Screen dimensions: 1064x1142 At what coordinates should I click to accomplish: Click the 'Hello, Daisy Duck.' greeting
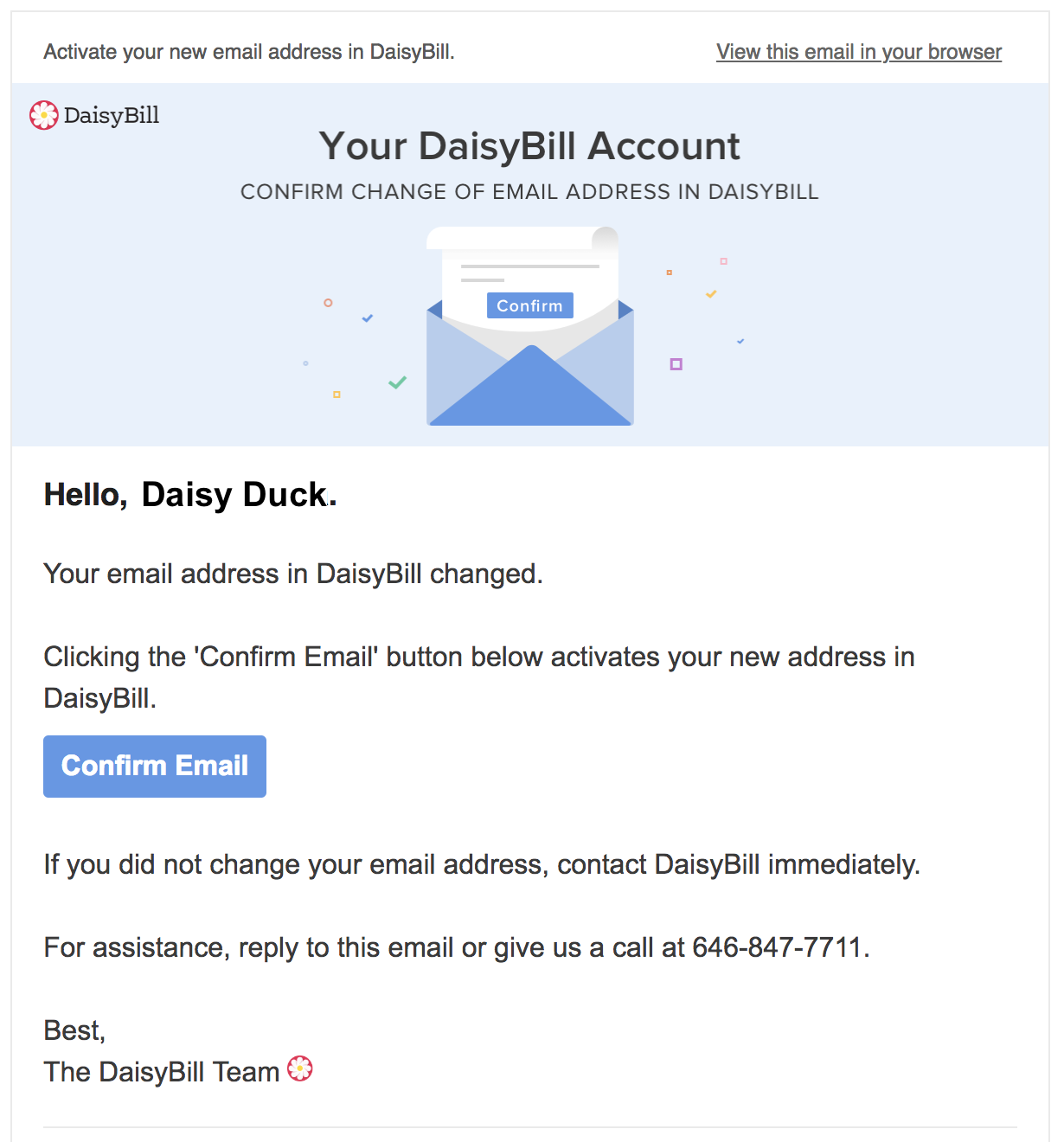(x=190, y=495)
